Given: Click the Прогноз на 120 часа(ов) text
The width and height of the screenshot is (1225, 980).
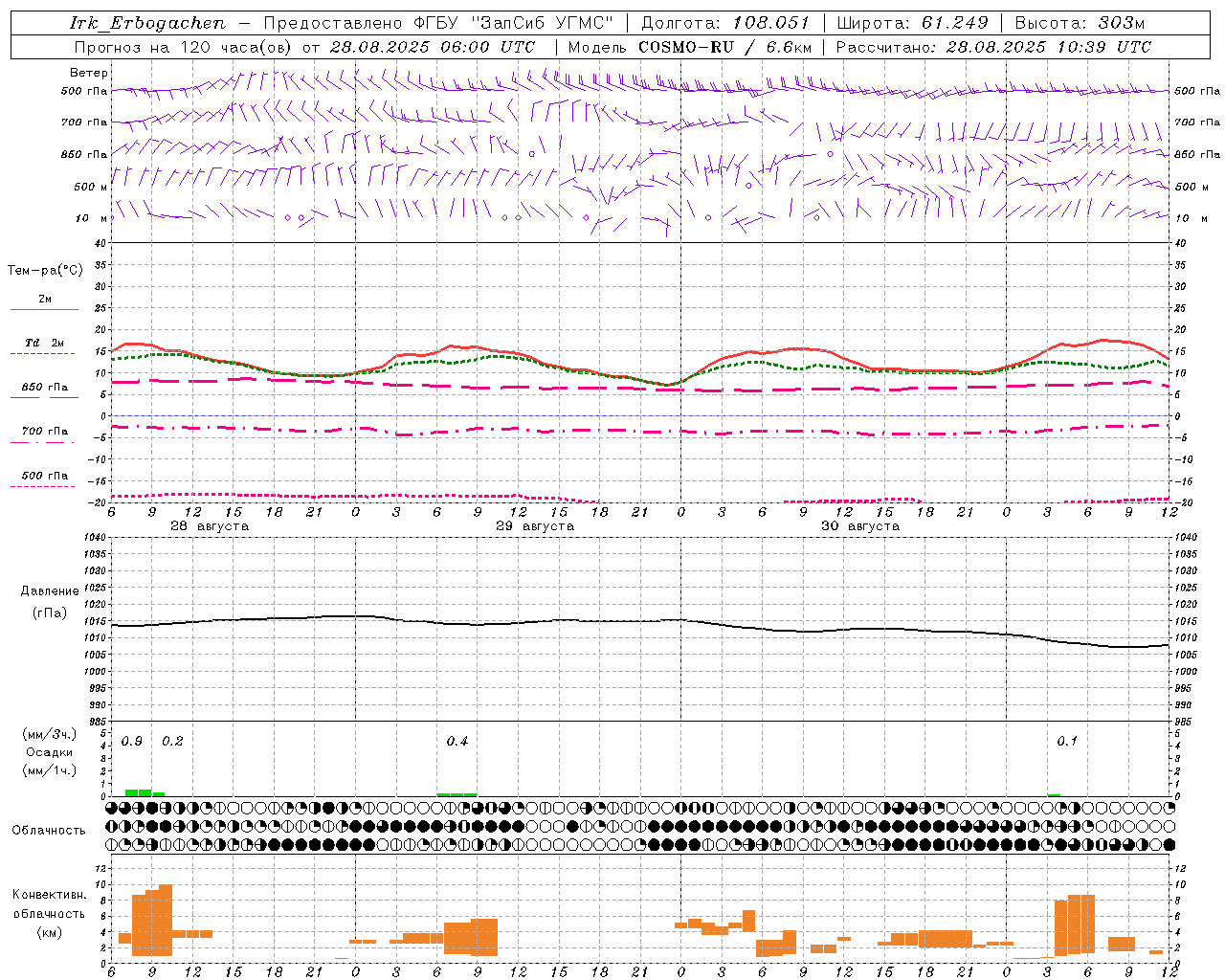Looking at the screenshot, I should pos(183,47).
